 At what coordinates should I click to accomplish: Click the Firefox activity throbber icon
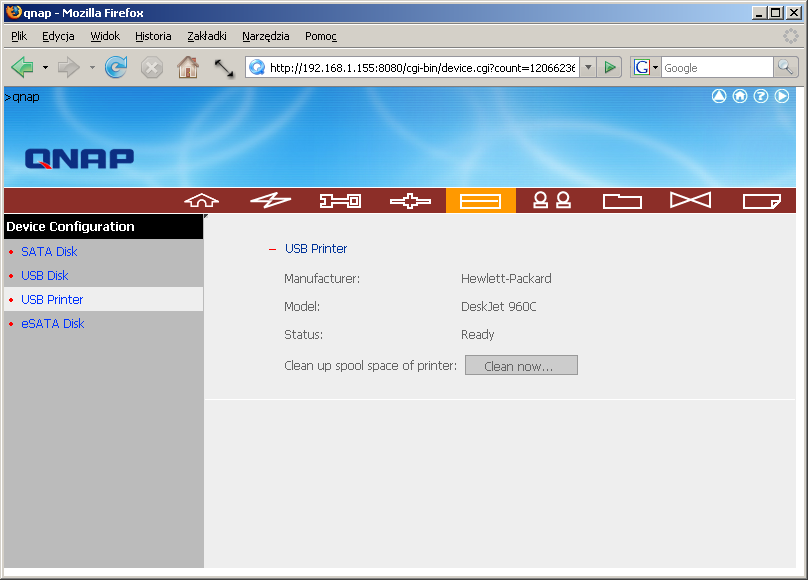tap(790, 36)
